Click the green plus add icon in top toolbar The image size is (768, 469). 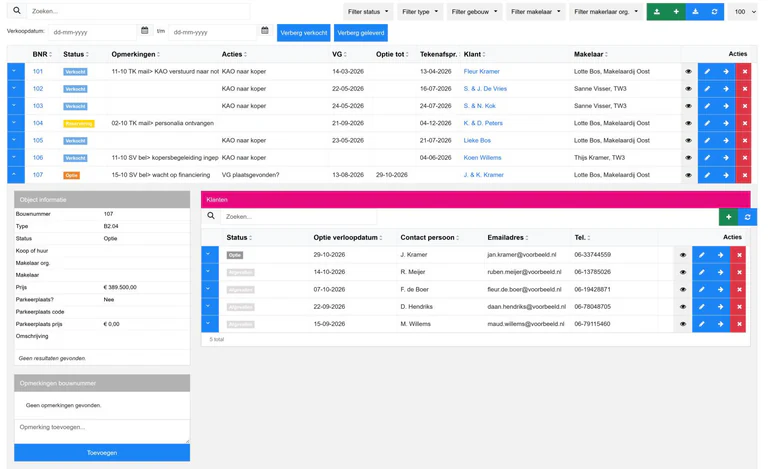(676, 12)
